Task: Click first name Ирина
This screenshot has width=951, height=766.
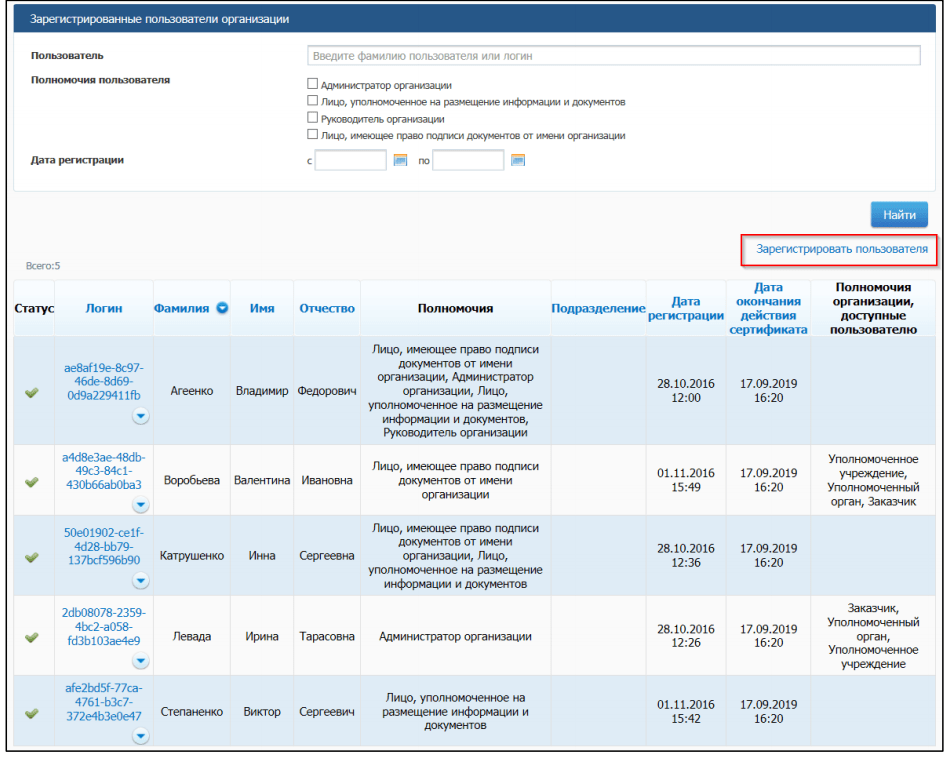Action: coord(262,636)
